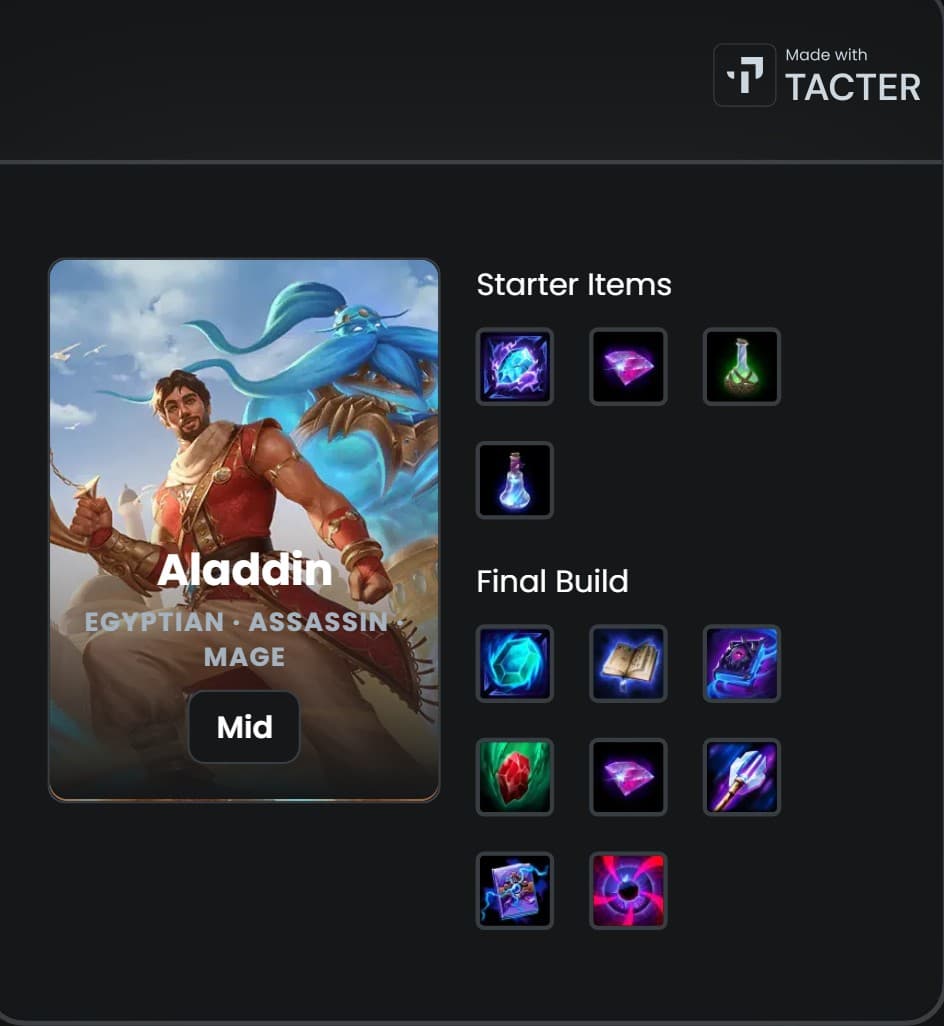Select the open spellbook item icon
Viewport: 944px width, 1026px height.
(x=628, y=663)
